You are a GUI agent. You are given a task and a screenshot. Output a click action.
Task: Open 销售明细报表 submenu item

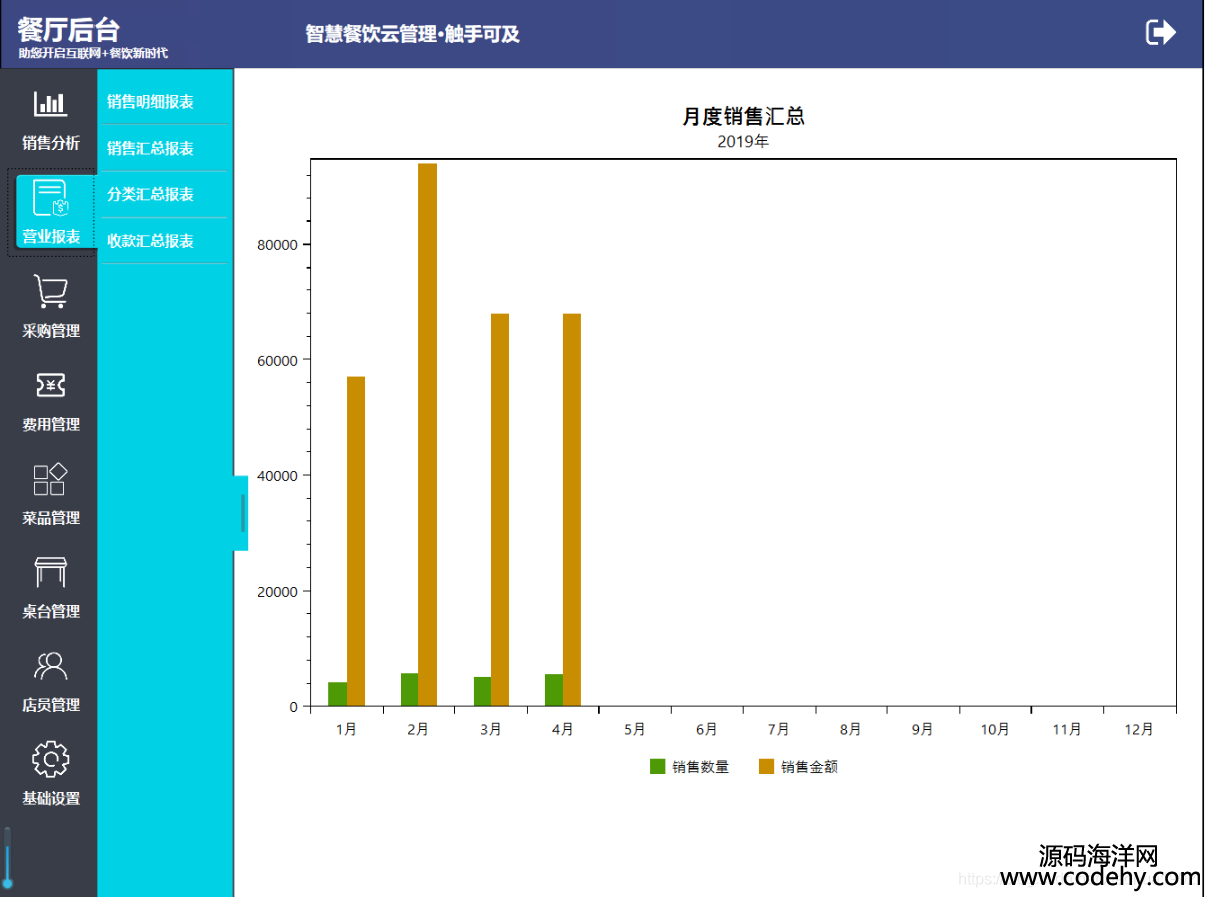pos(151,102)
